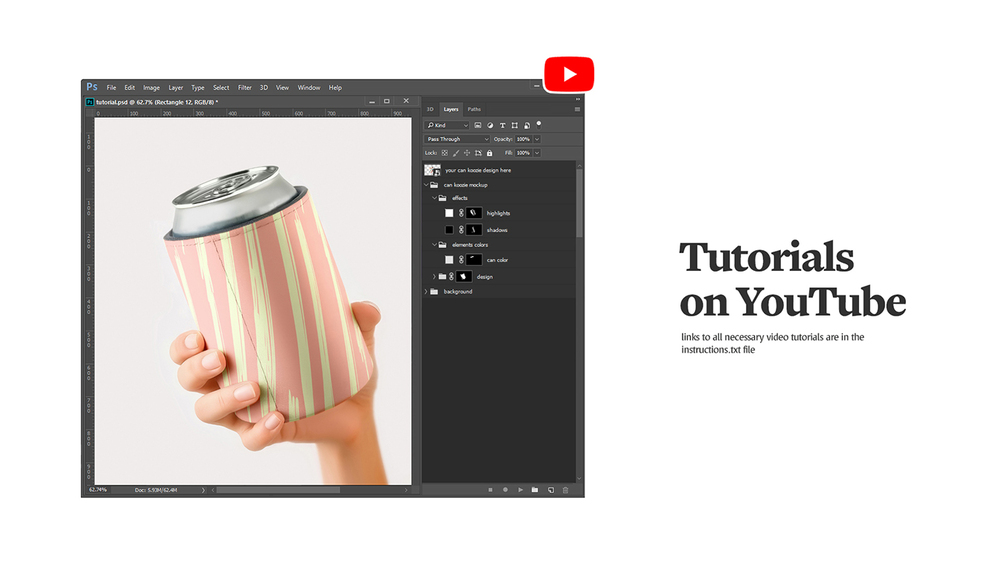Click the Layers panel vertical scrollbar

[579, 202]
